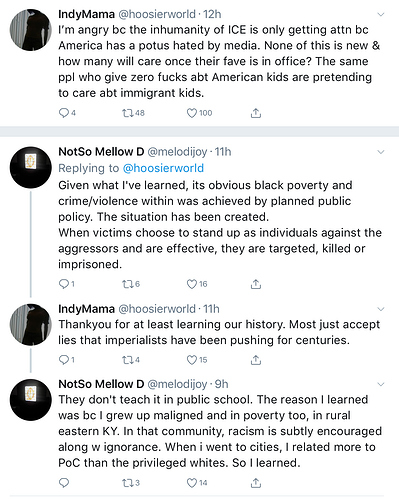The height and width of the screenshot is (499, 399).
Task: Reply to the 'learning our history' tweet
Action: click(64, 360)
